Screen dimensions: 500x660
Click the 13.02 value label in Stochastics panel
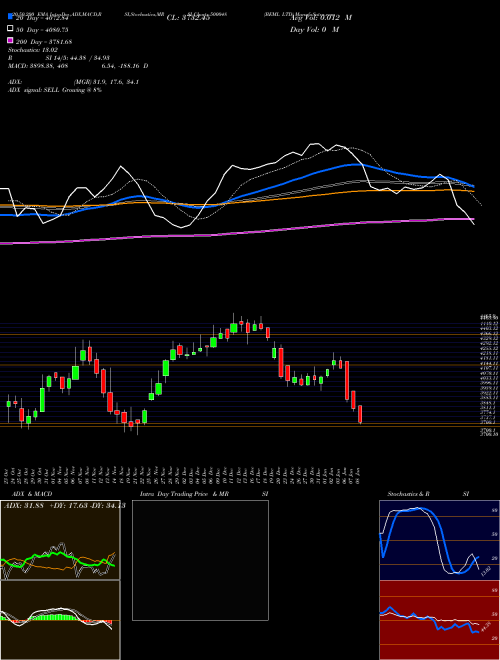pyautogui.click(x=484, y=572)
